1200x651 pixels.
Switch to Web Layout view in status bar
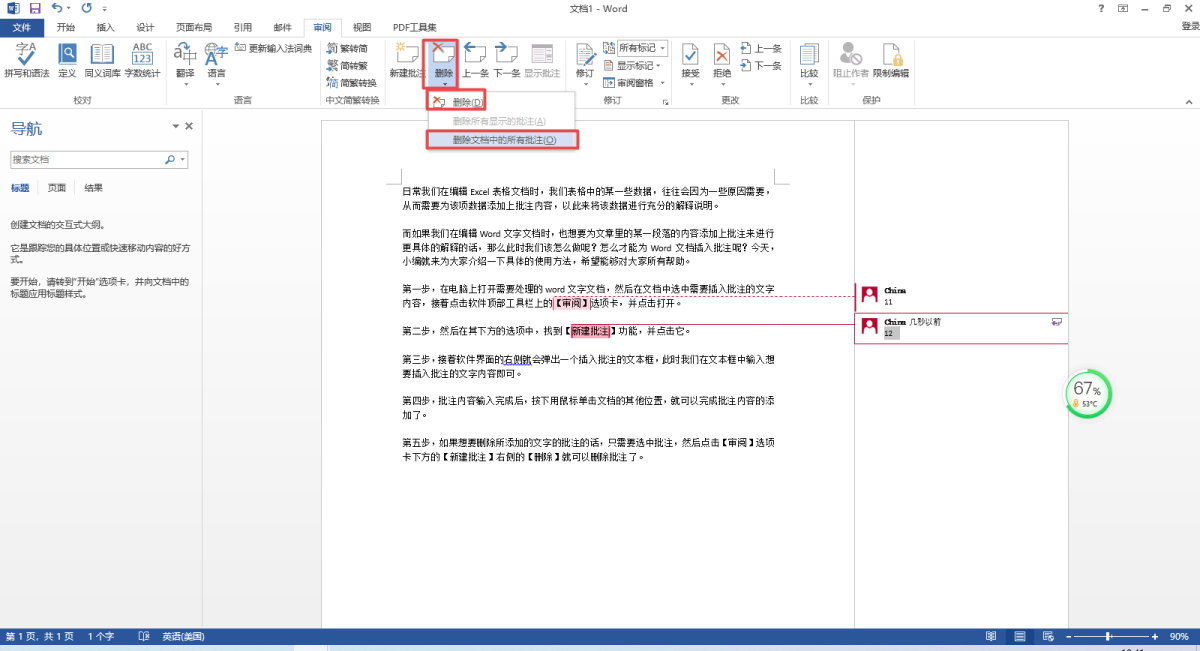point(1046,637)
